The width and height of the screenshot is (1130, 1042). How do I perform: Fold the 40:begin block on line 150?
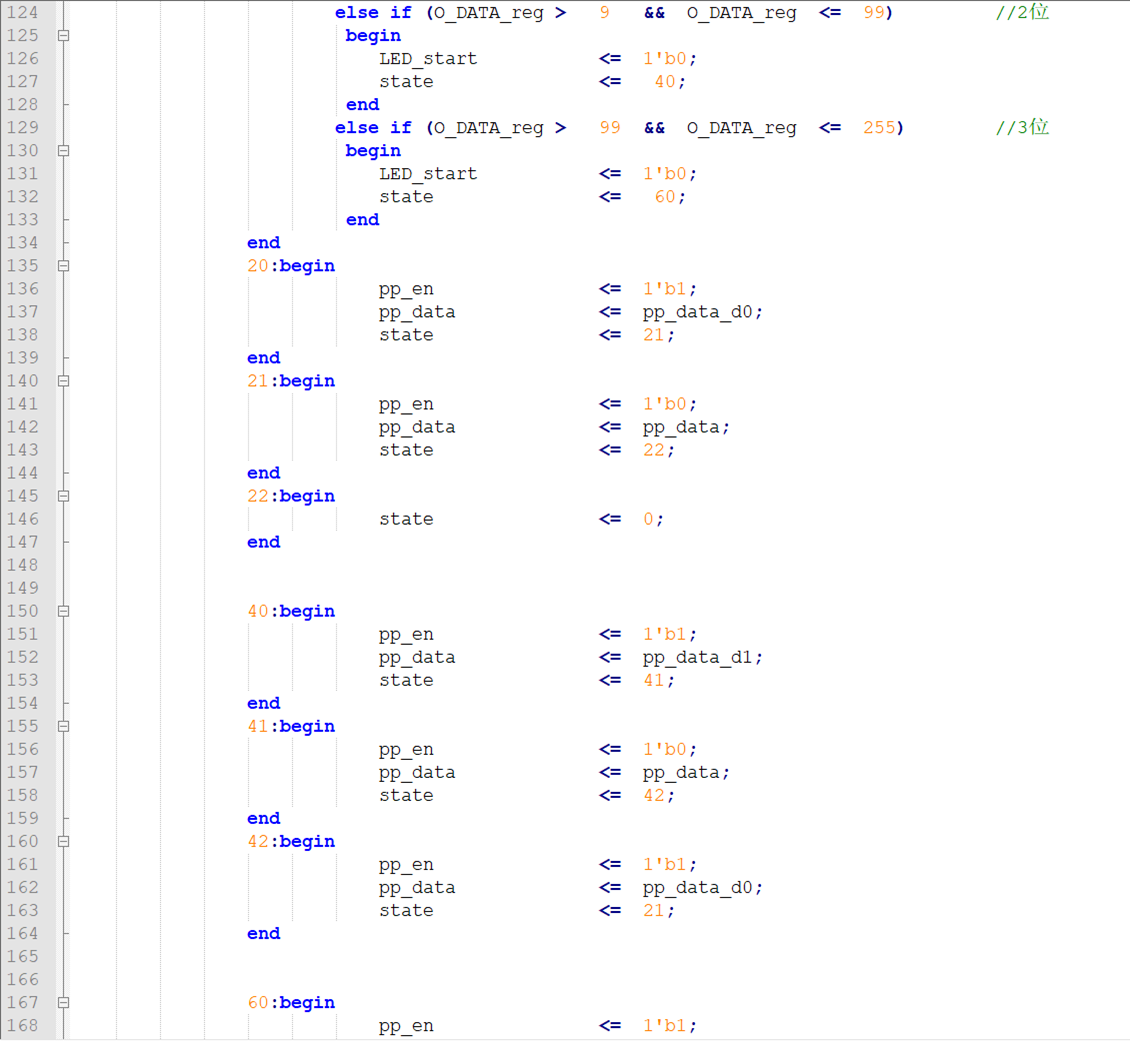coord(64,611)
